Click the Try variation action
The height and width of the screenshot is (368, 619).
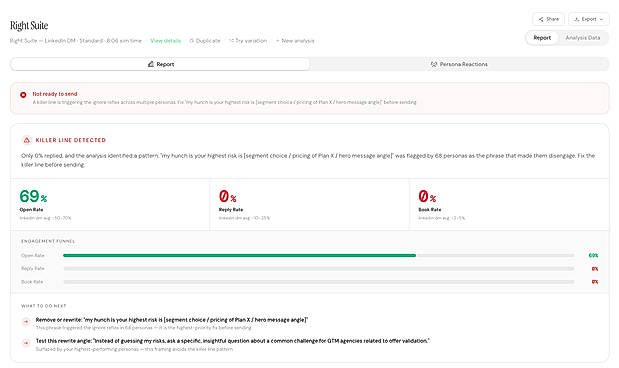pyautogui.click(x=248, y=41)
